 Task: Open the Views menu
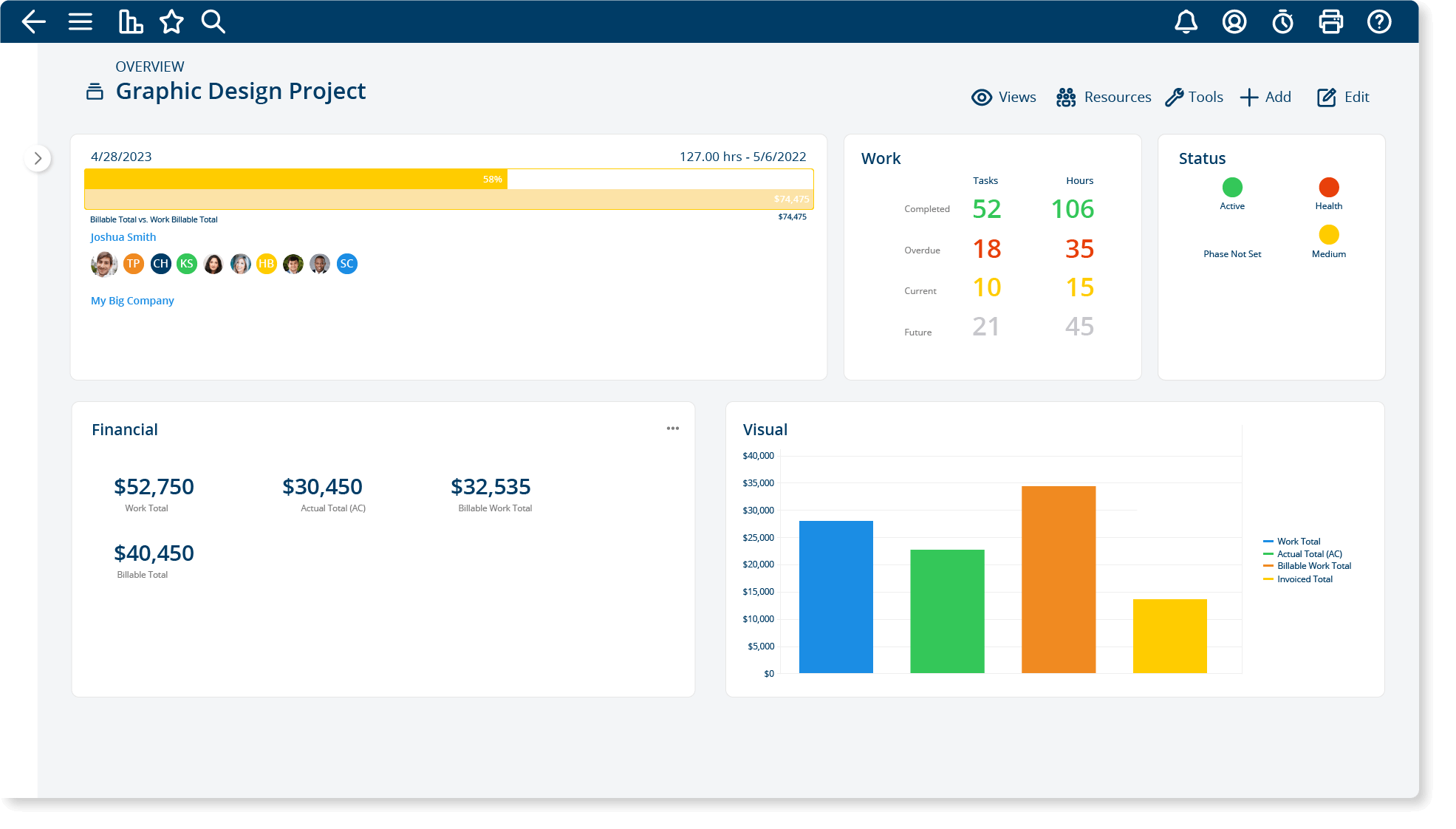point(1003,97)
